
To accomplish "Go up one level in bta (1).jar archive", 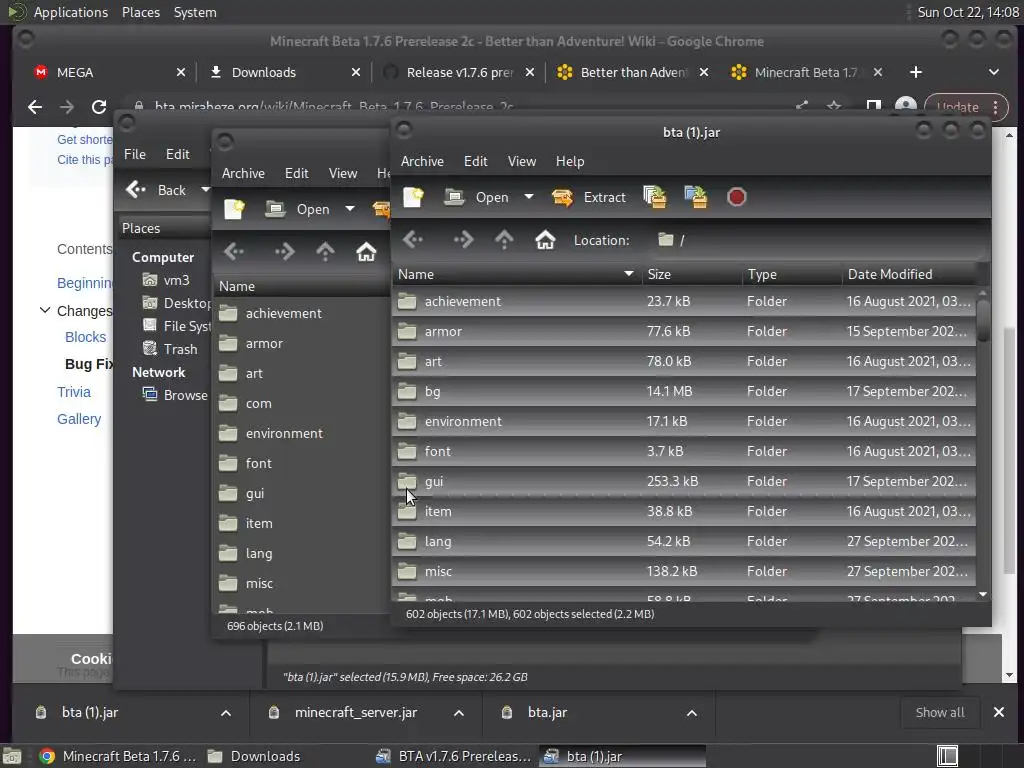I will click(x=504, y=240).
